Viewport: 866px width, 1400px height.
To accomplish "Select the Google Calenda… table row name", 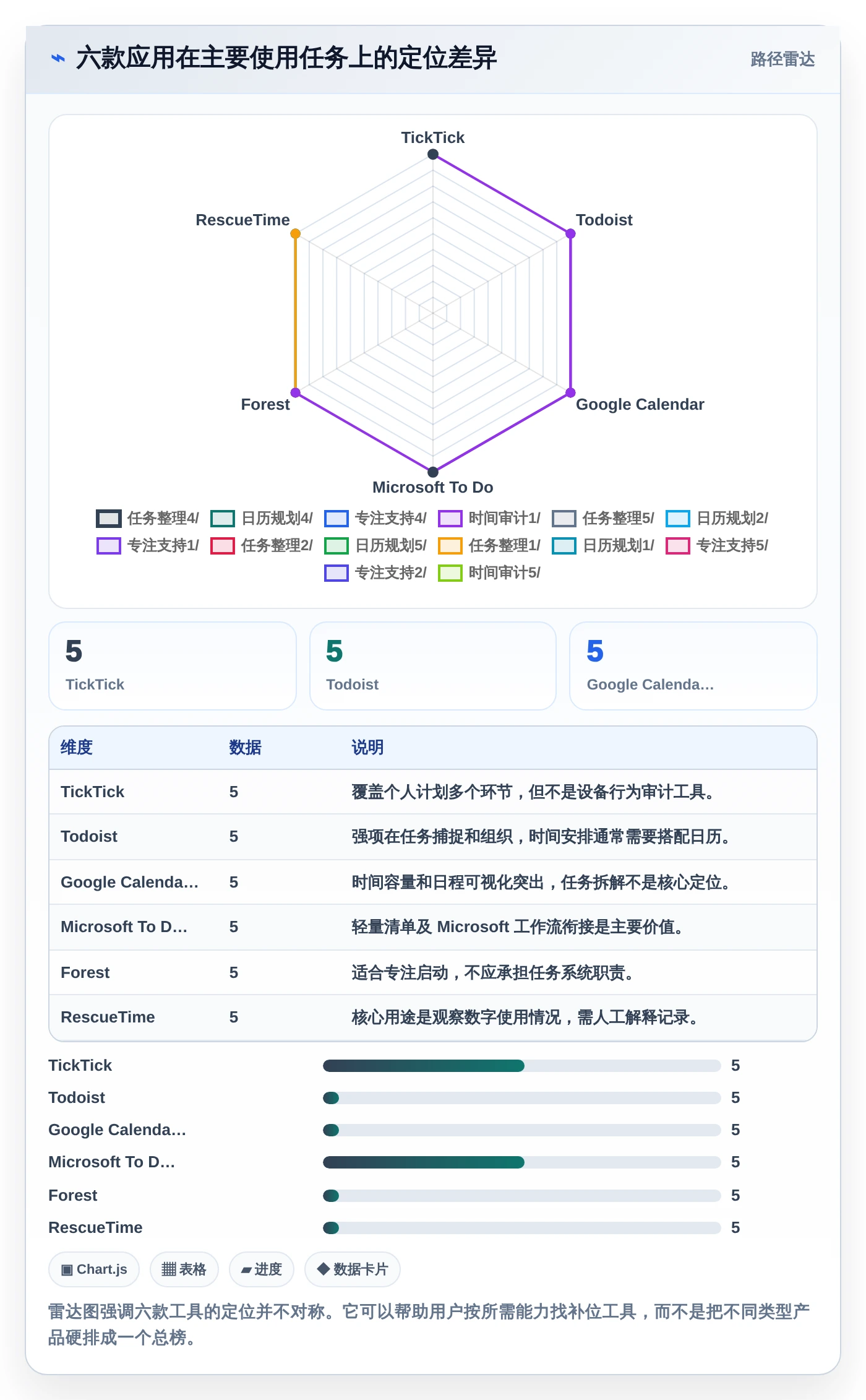I will click(130, 882).
